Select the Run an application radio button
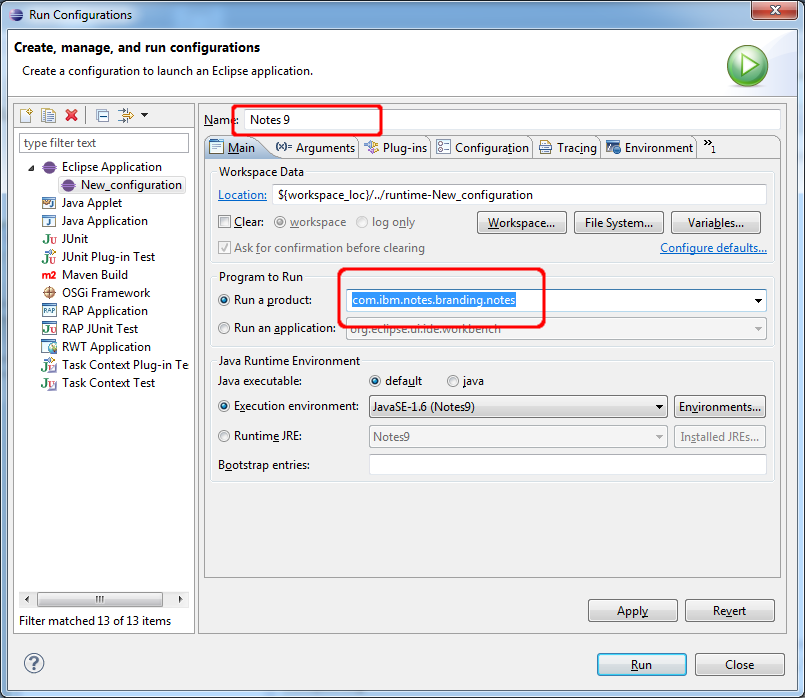The width and height of the screenshot is (805, 698). pos(224,328)
